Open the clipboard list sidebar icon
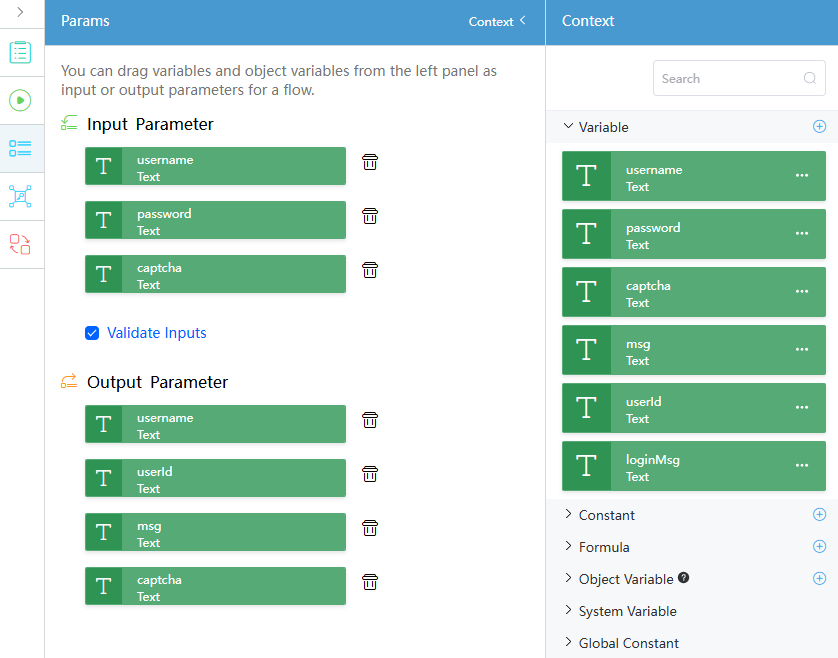This screenshot has width=838, height=658. [x=20, y=52]
